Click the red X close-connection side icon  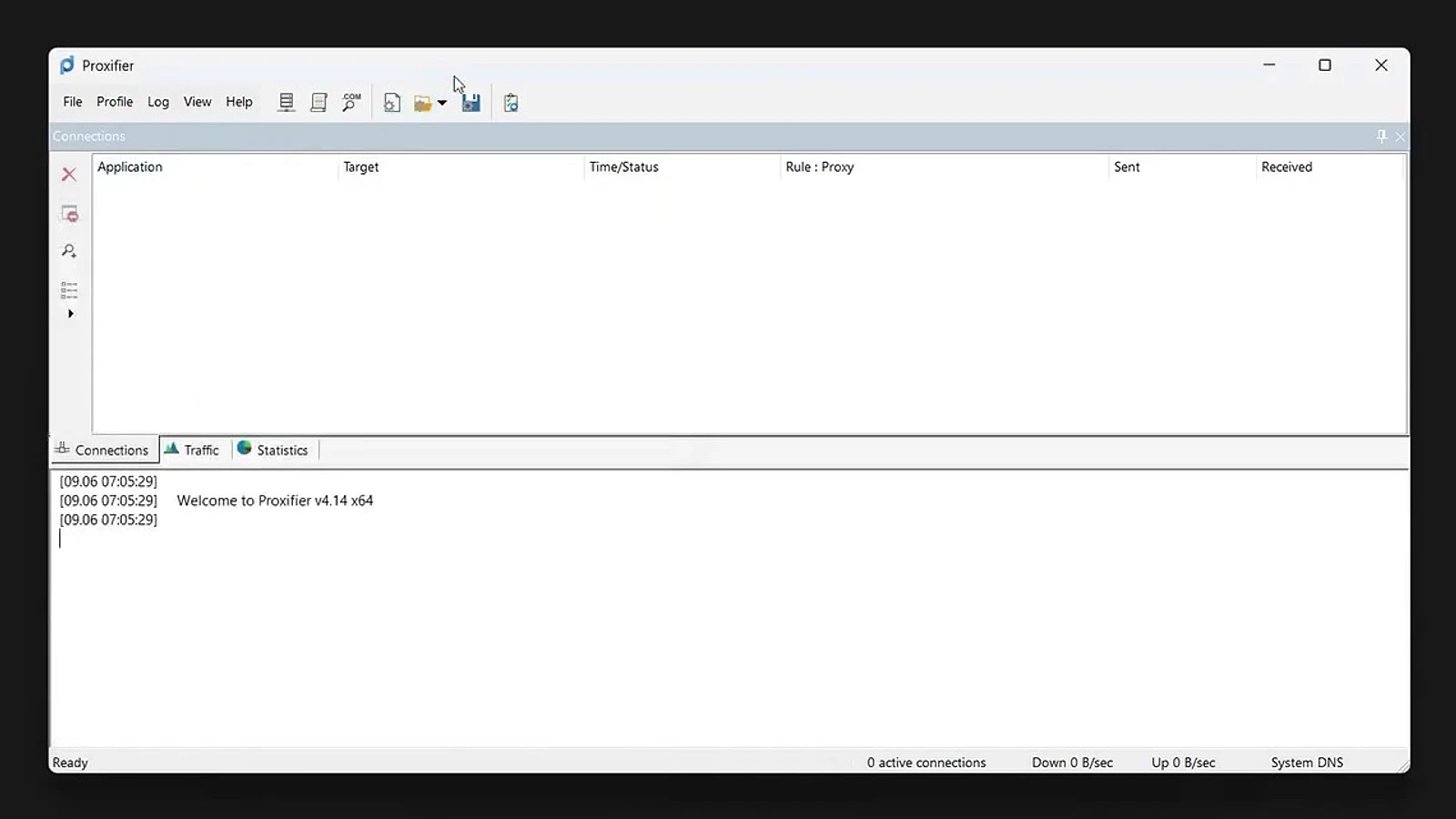click(69, 174)
